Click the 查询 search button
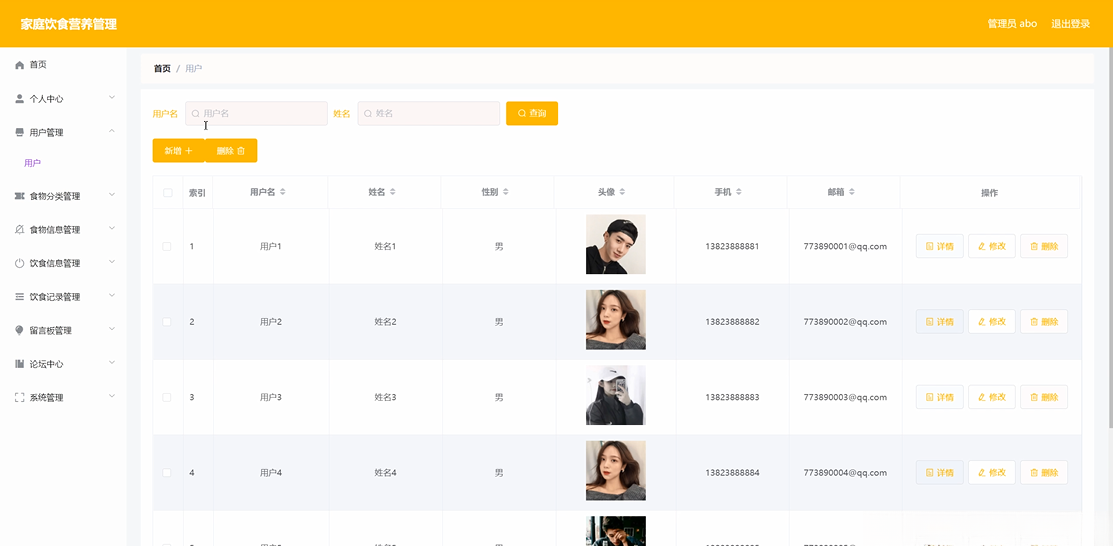The height and width of the screenshot is (546, 1113). [x=532, y=114]
